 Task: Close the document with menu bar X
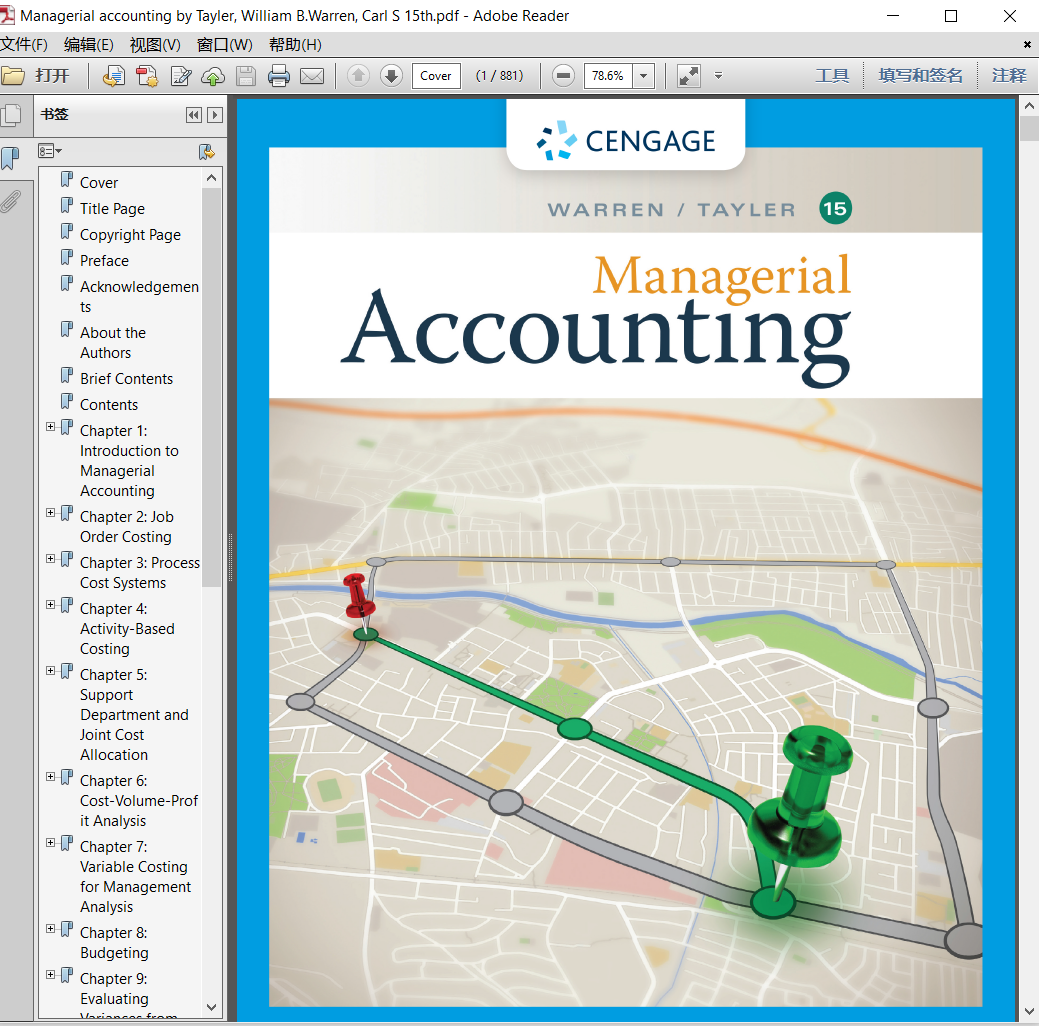tap(1027, 44)
